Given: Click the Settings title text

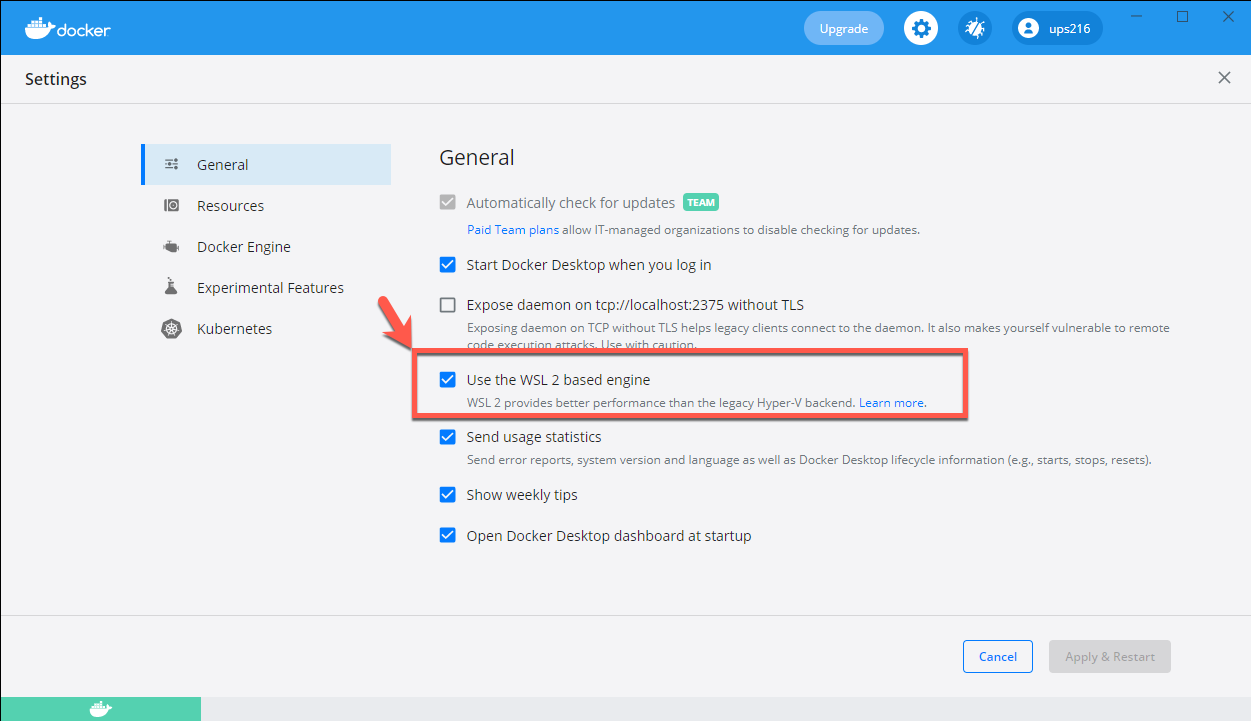Looking at the screenshot, I should click(x=56, y=79).
